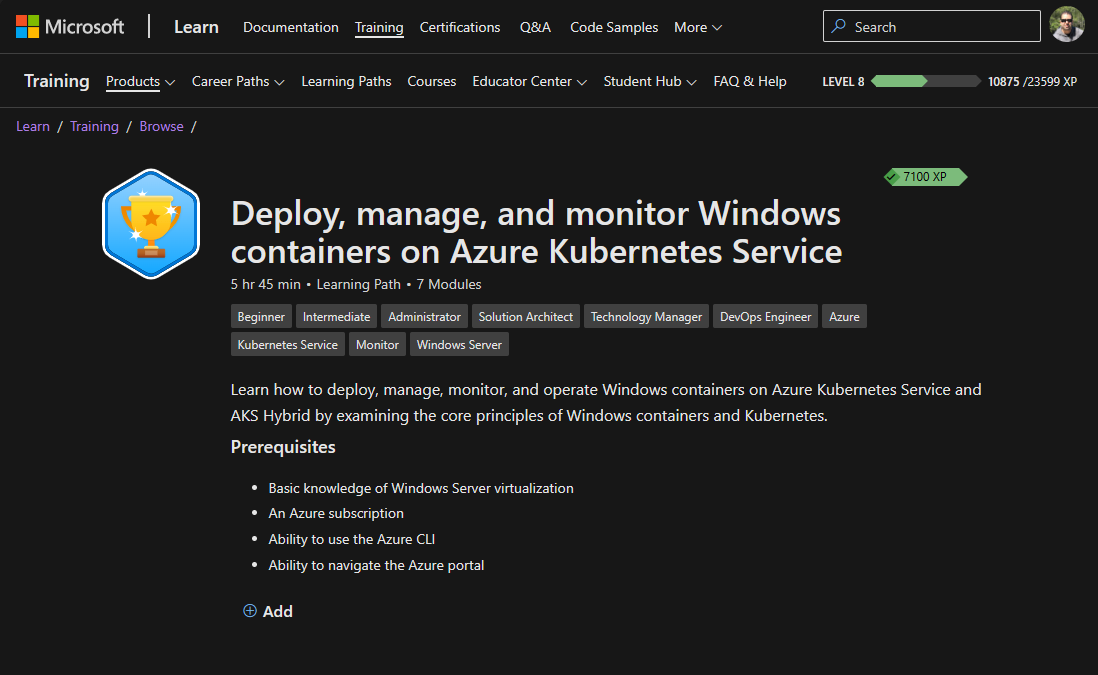Click the Prerequisites heading
Image resolution: width=1098 pixels, height=675 pixels.
pos(283,447)
